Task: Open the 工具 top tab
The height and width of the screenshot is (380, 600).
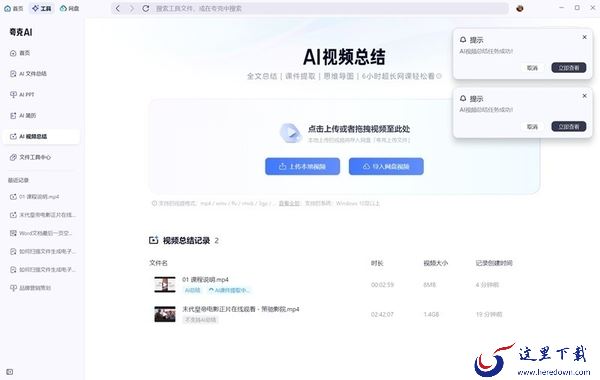Action: coord(42,8)
